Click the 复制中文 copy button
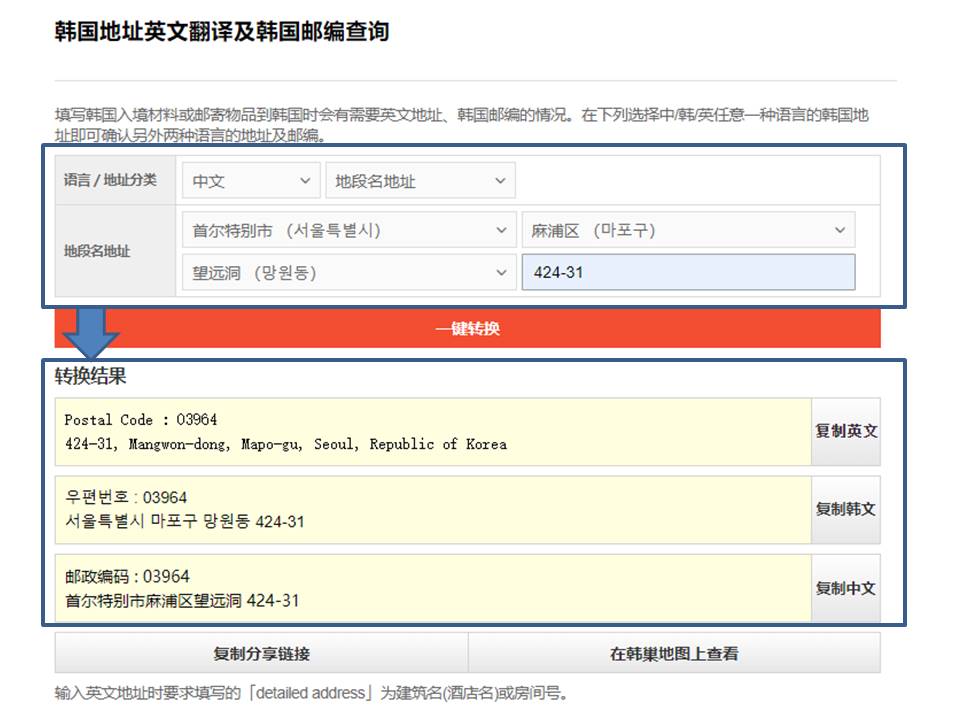Viewport: 960px width, 720px height. 845,589
